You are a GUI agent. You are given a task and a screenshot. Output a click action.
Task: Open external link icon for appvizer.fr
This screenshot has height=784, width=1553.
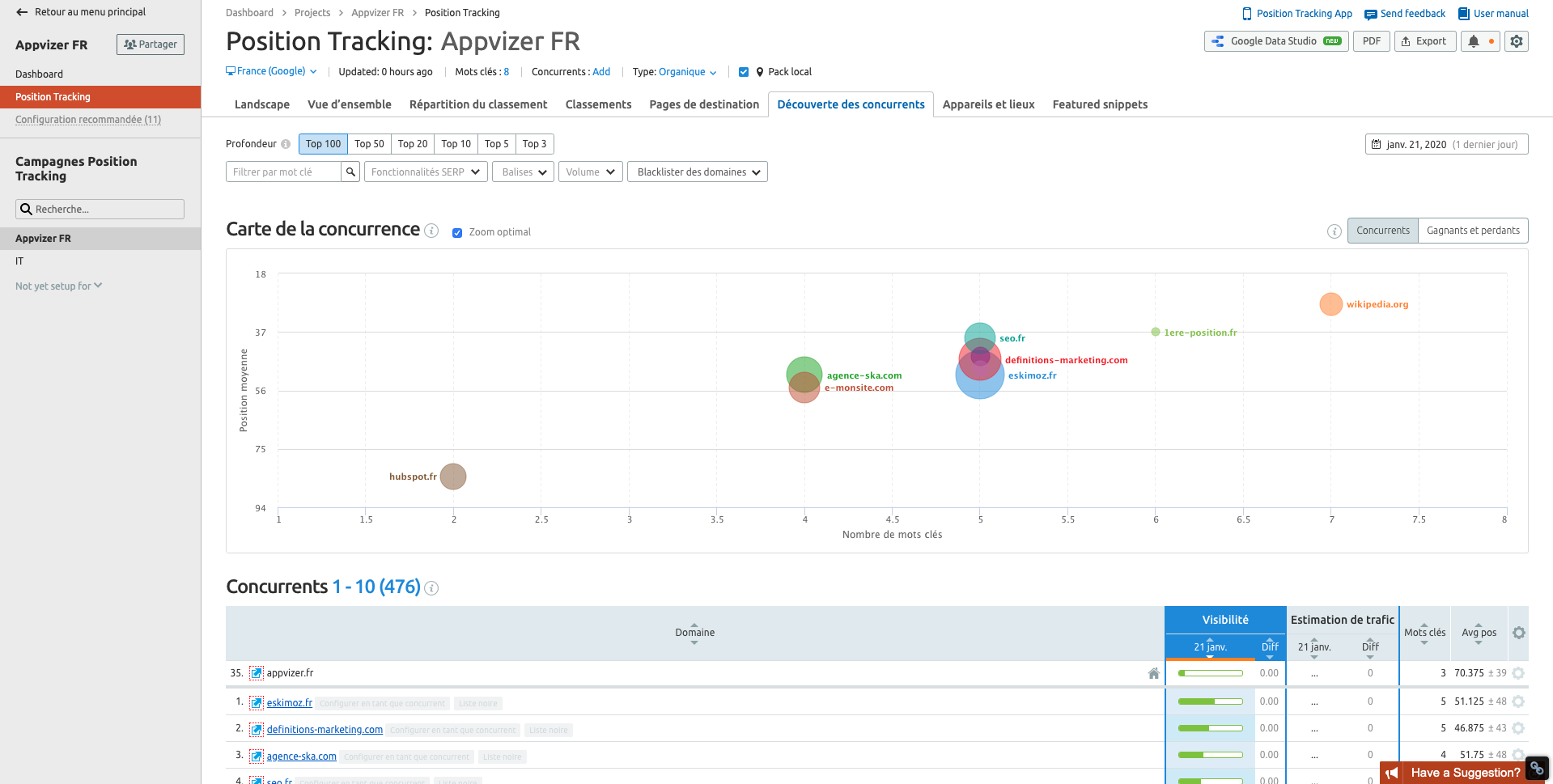pyautogui.click(x=257, y=673)
